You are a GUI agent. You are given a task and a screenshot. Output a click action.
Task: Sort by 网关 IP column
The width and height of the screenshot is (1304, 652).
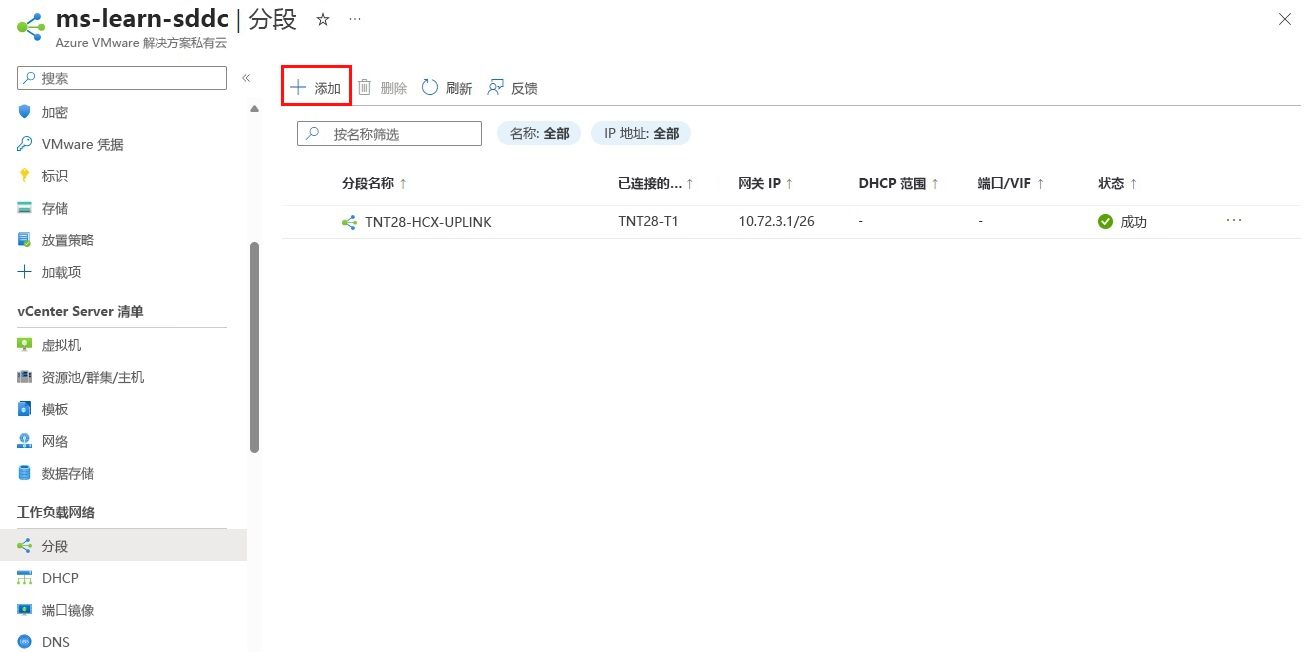tap(766, 184)
